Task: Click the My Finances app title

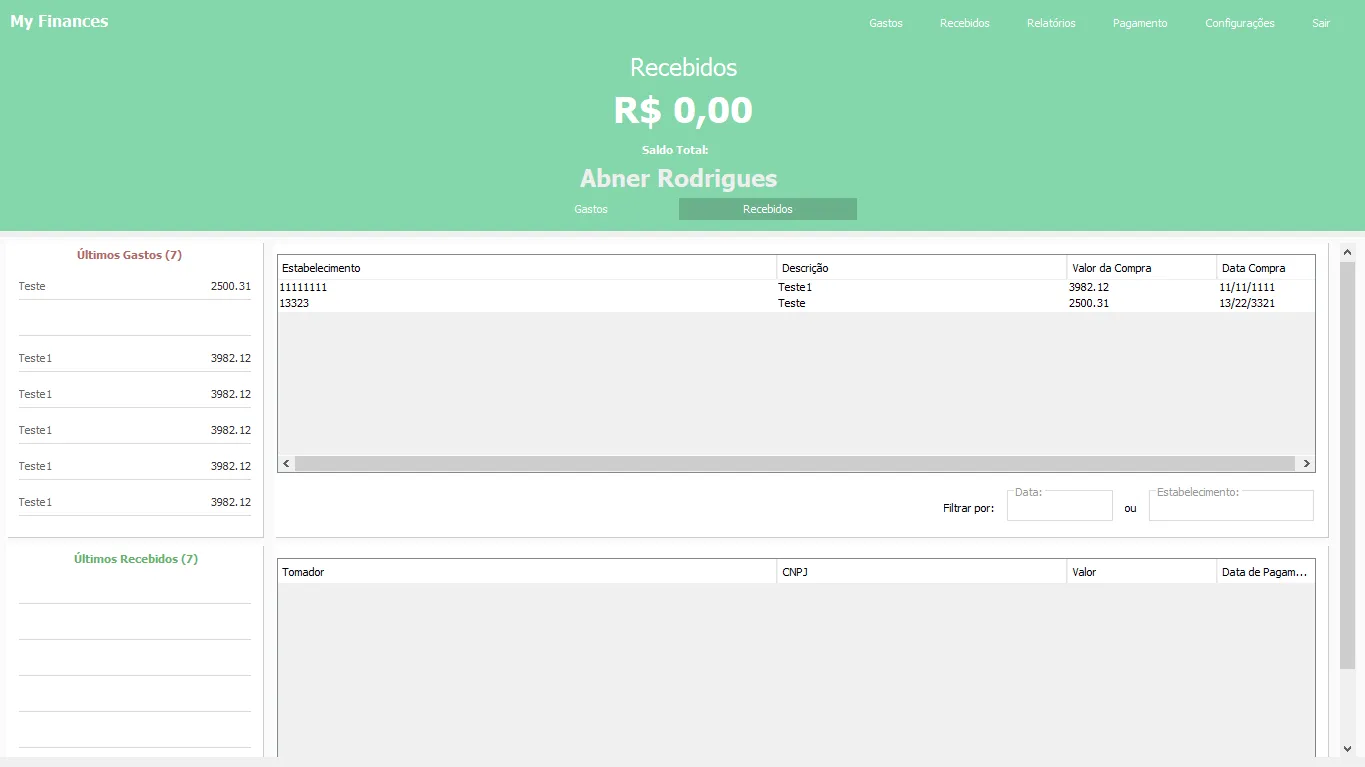Action: pos(59,21)
